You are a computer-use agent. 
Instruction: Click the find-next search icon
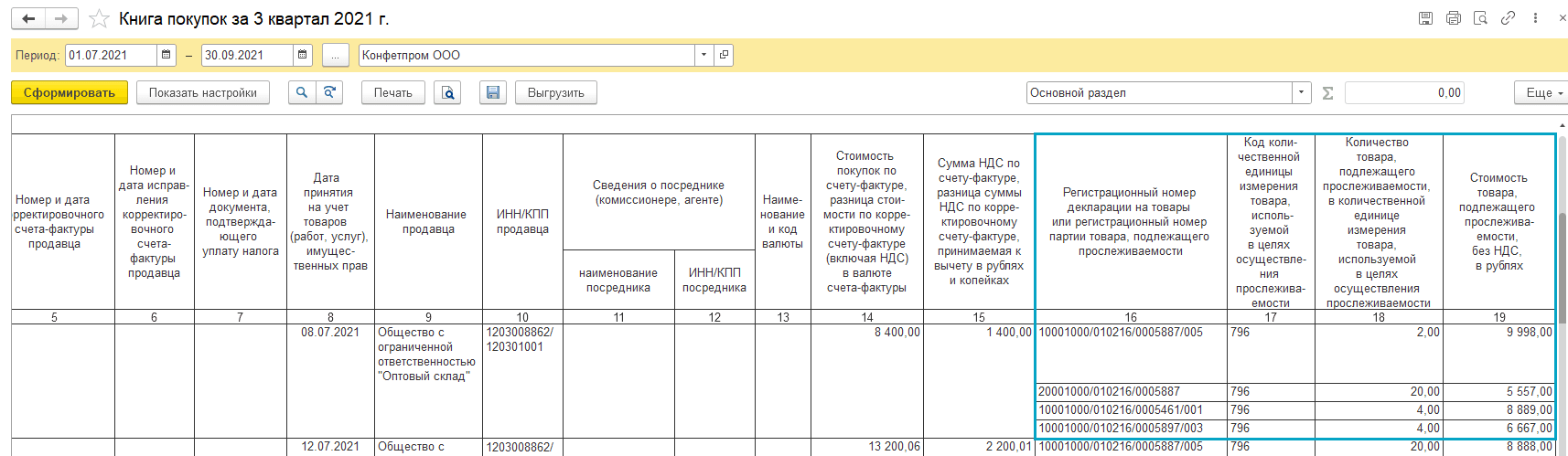pyautogui.click(x=329, y=92)
